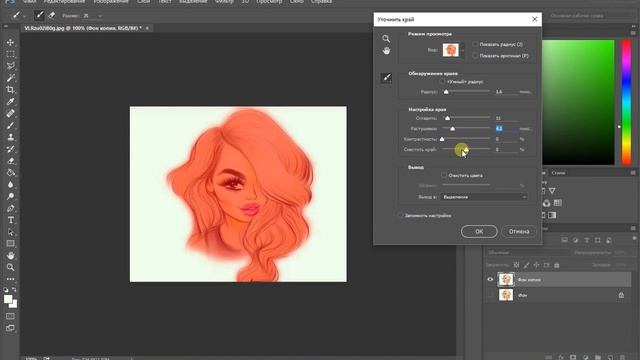Select the Blur (drop) tool

pos(11,184)
